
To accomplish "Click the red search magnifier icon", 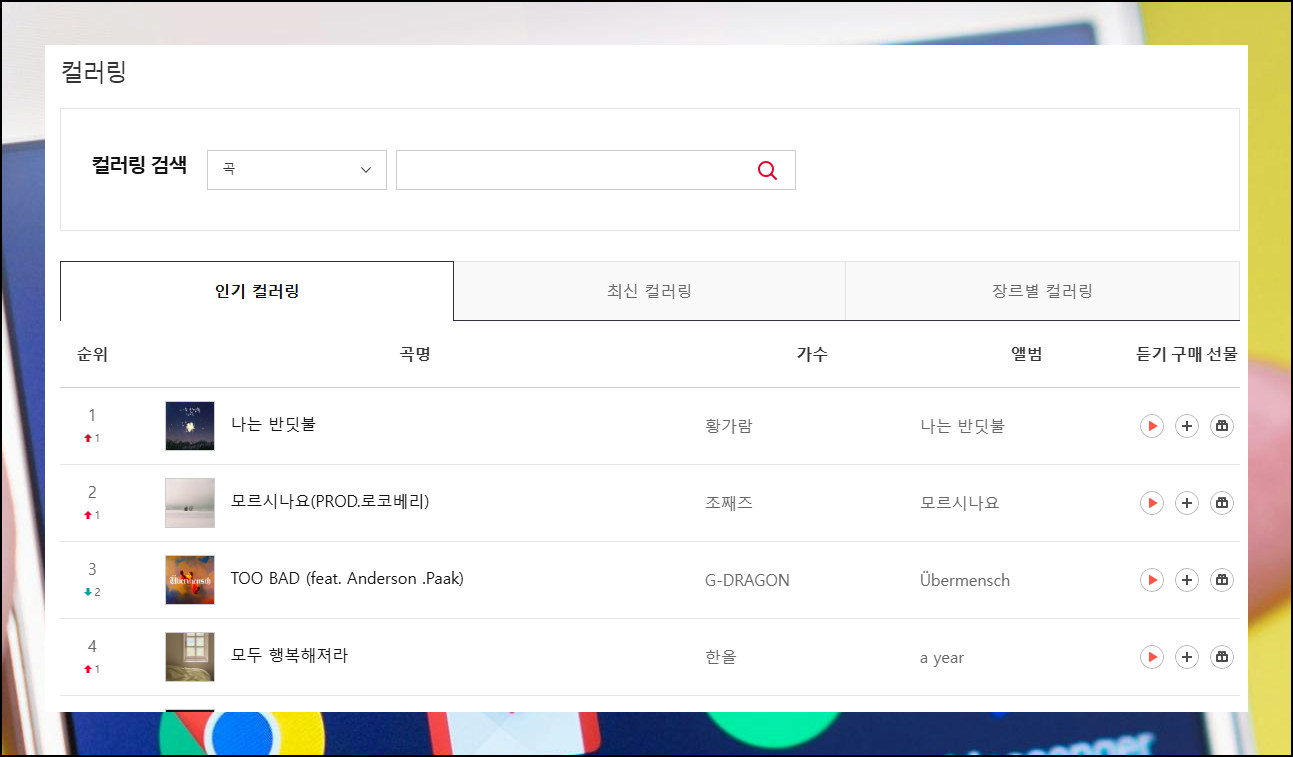I will pos(767,170).
